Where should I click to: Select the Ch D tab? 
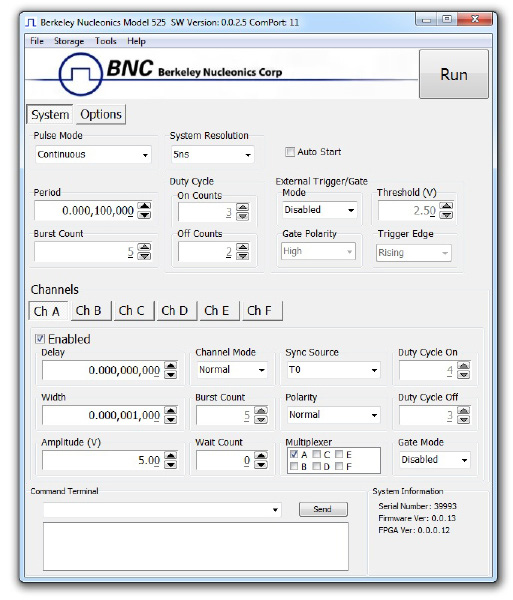(x=176, y=311)
